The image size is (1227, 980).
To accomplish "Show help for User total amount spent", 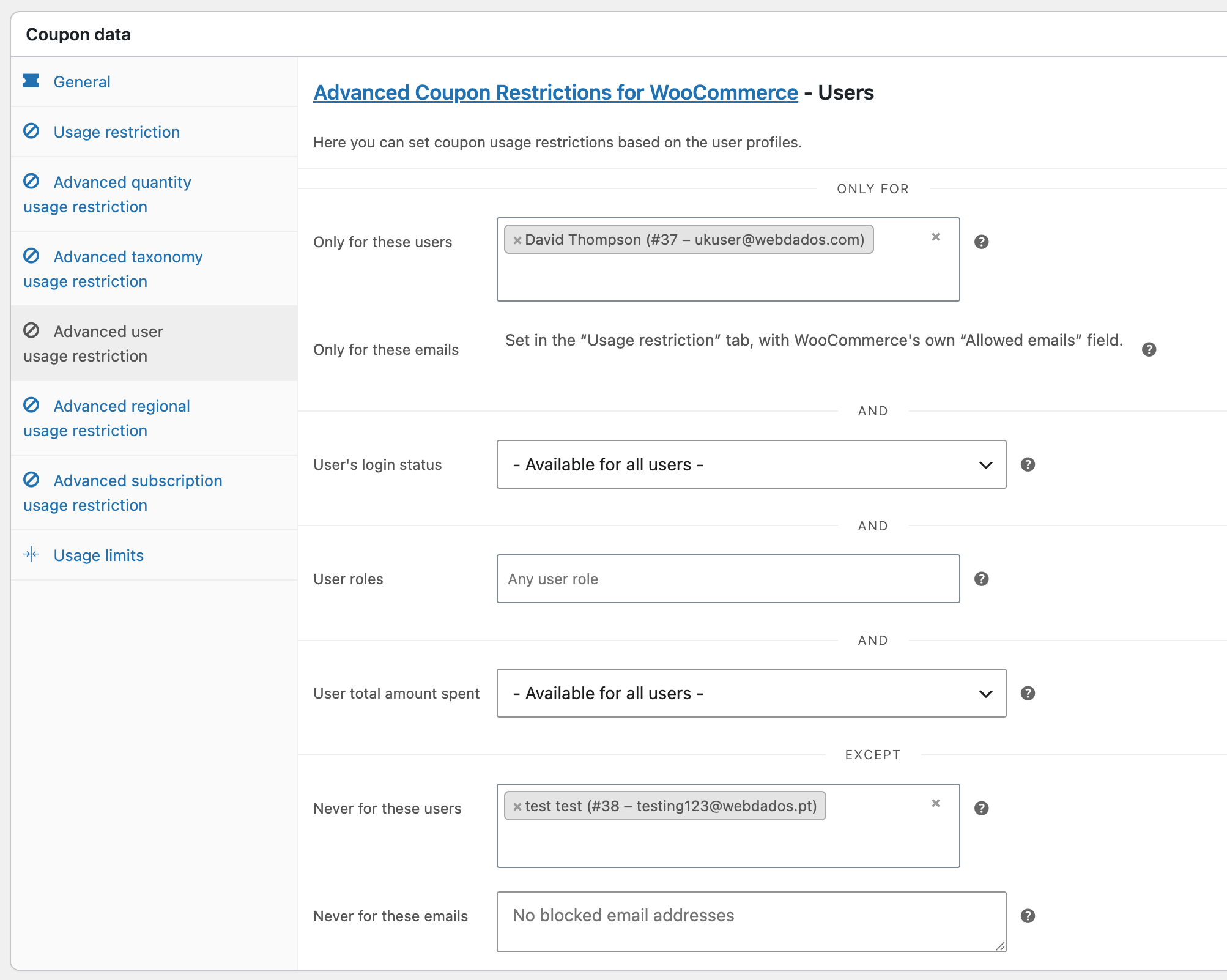I will pos(1028,693).
